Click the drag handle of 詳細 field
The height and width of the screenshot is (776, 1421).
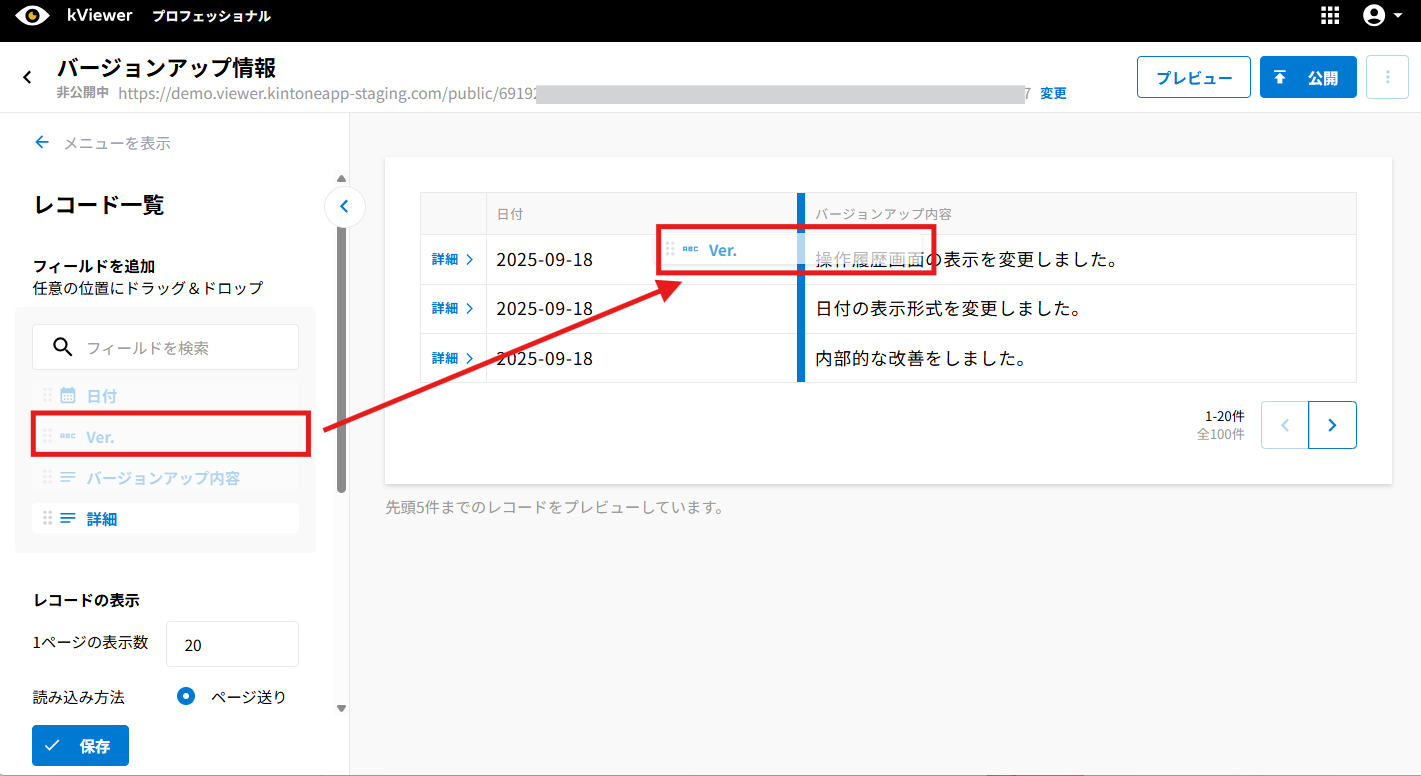point(47,518)
